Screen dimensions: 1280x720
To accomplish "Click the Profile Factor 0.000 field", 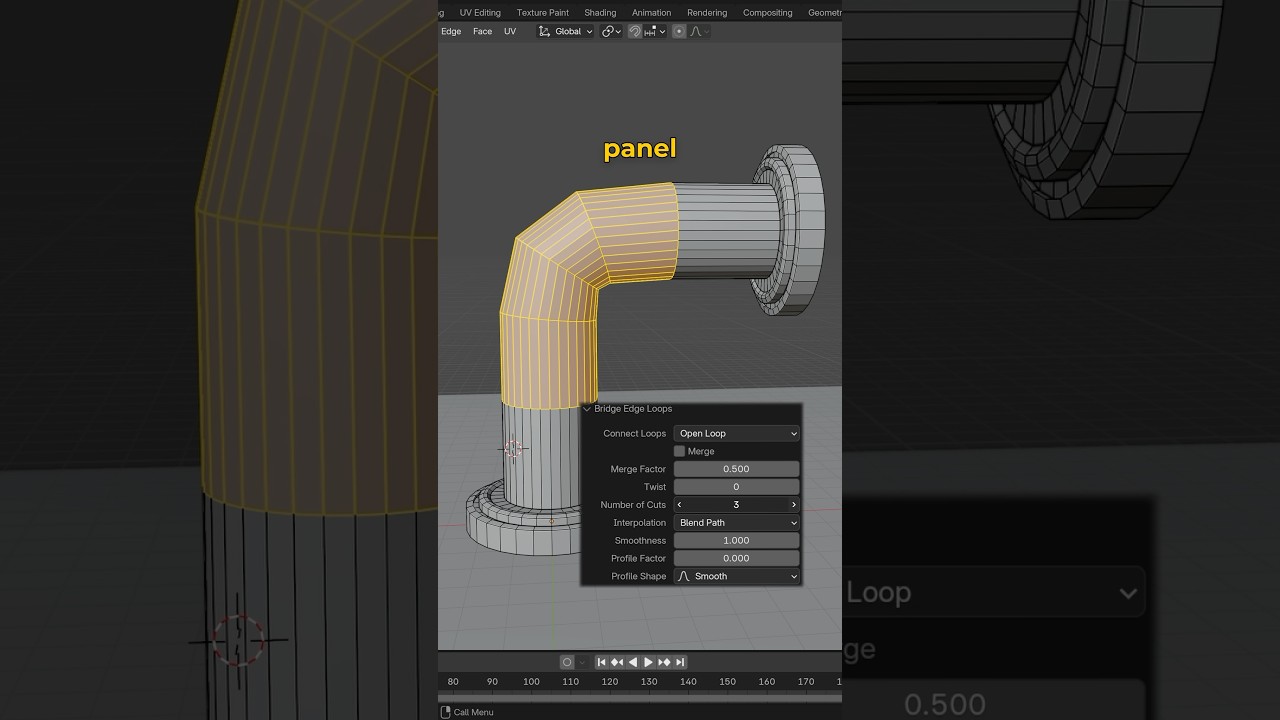I will [737, 559].
